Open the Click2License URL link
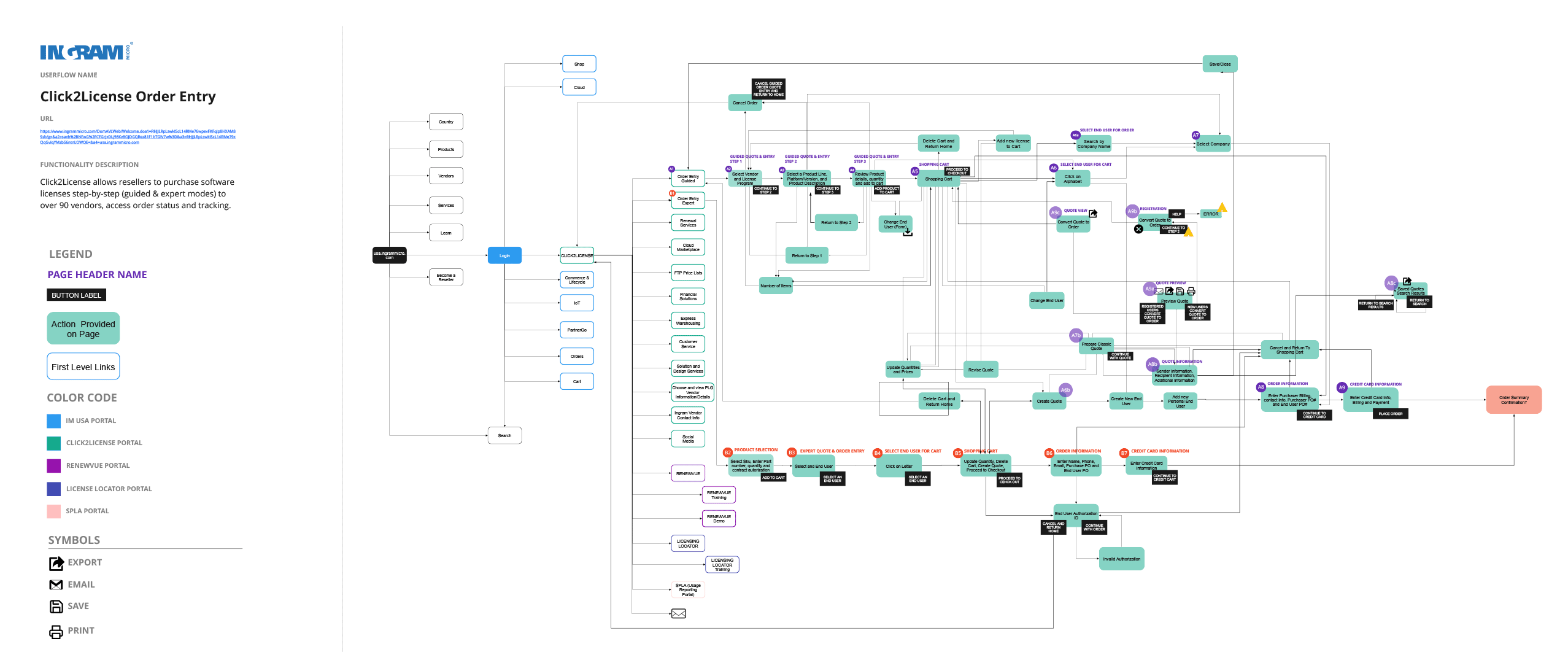1568x652 pixels. (137, 136)
